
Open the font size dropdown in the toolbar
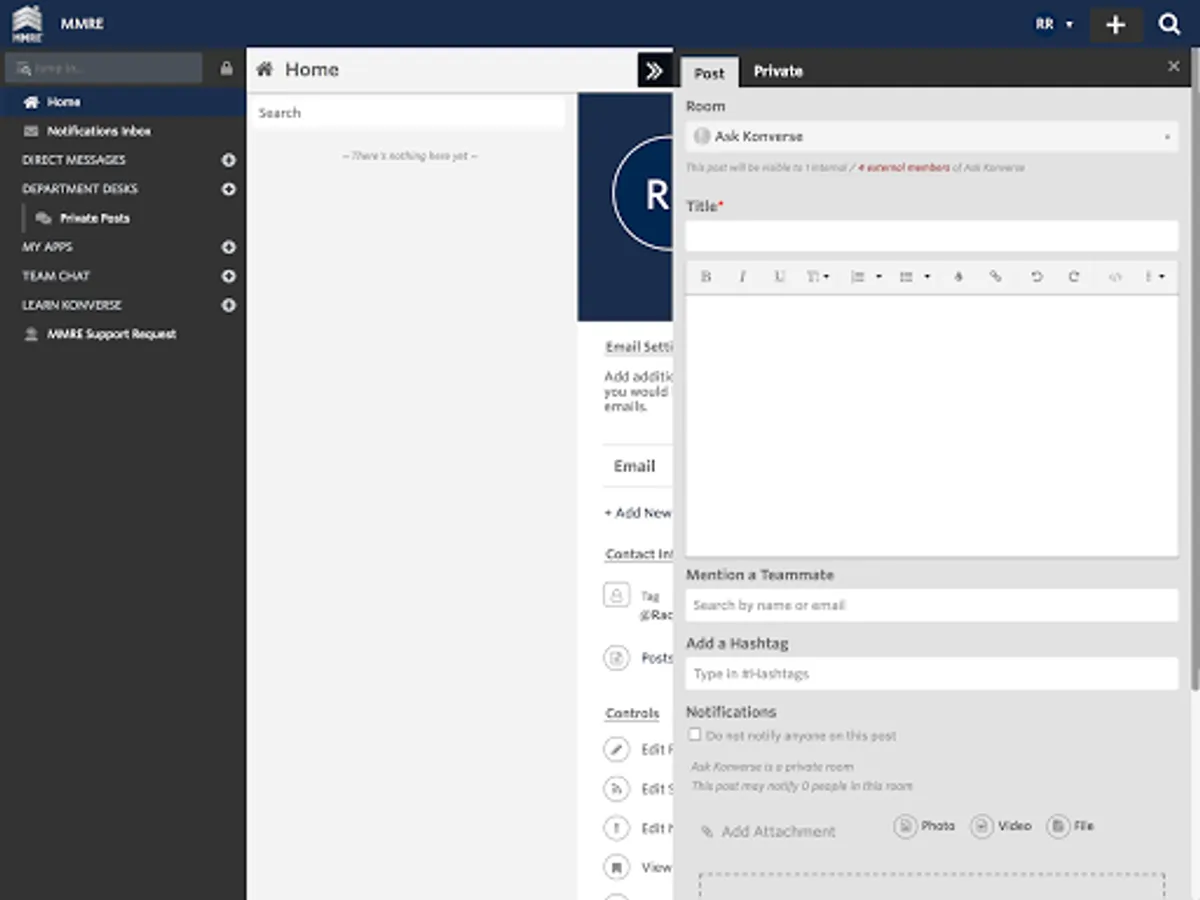(x=818, y=277)
